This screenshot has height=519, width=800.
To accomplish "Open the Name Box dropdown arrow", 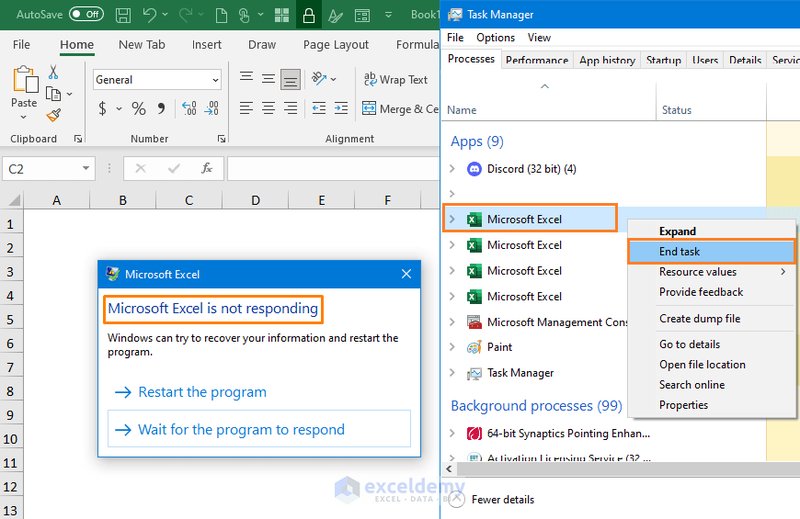I will tap(86, 168).
